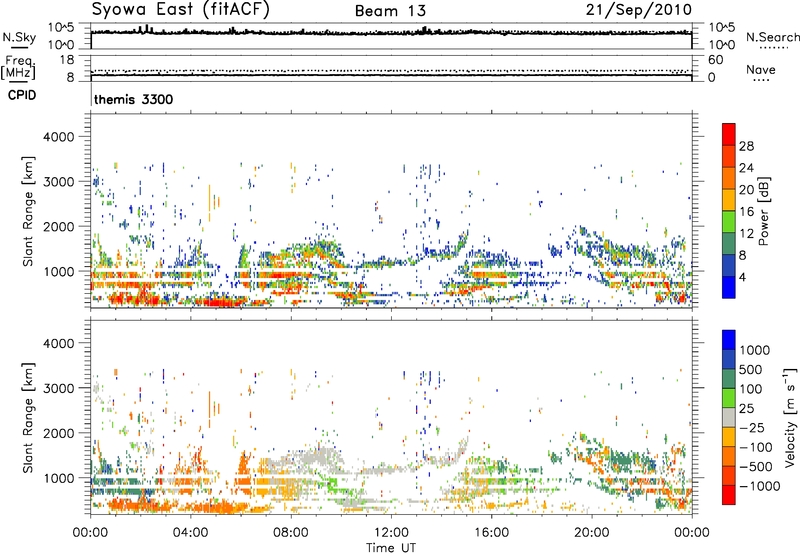Click the gray -25 to 25 velocity swatch
Image resolution: width=800 pixels, height=554 pixels.
coord(729,417)
